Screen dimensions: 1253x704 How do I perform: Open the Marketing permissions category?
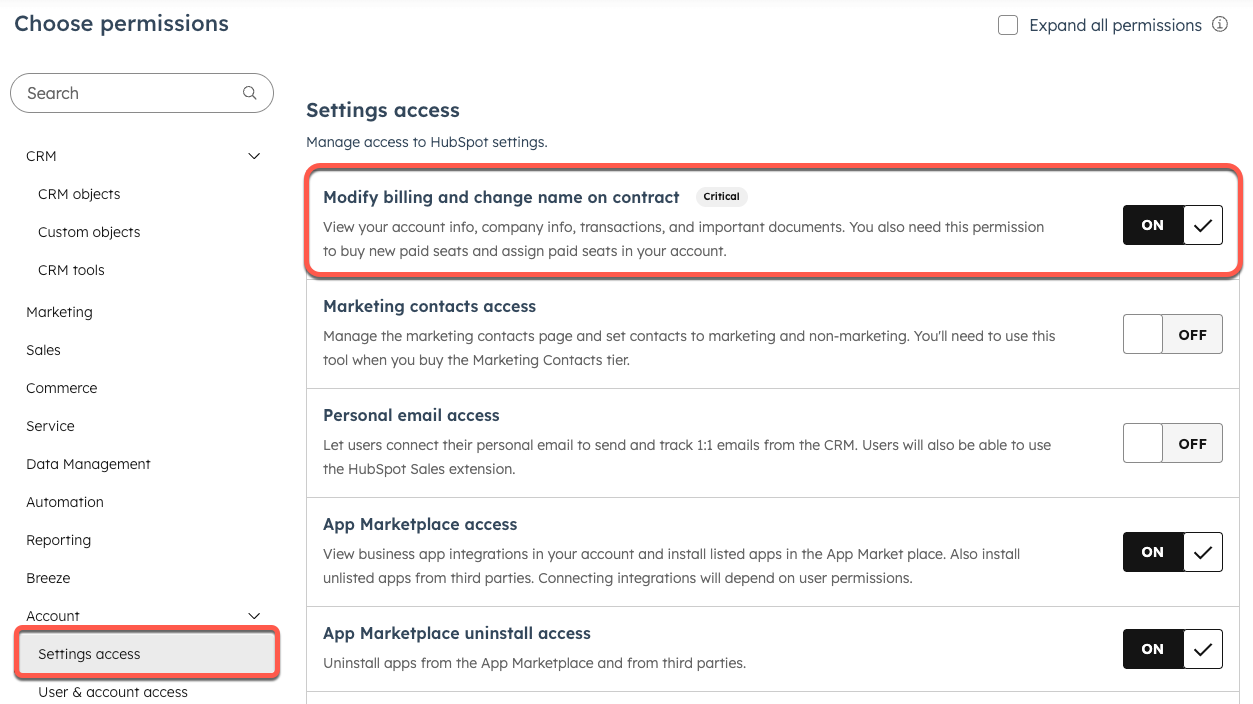click(x=59, y=312)
